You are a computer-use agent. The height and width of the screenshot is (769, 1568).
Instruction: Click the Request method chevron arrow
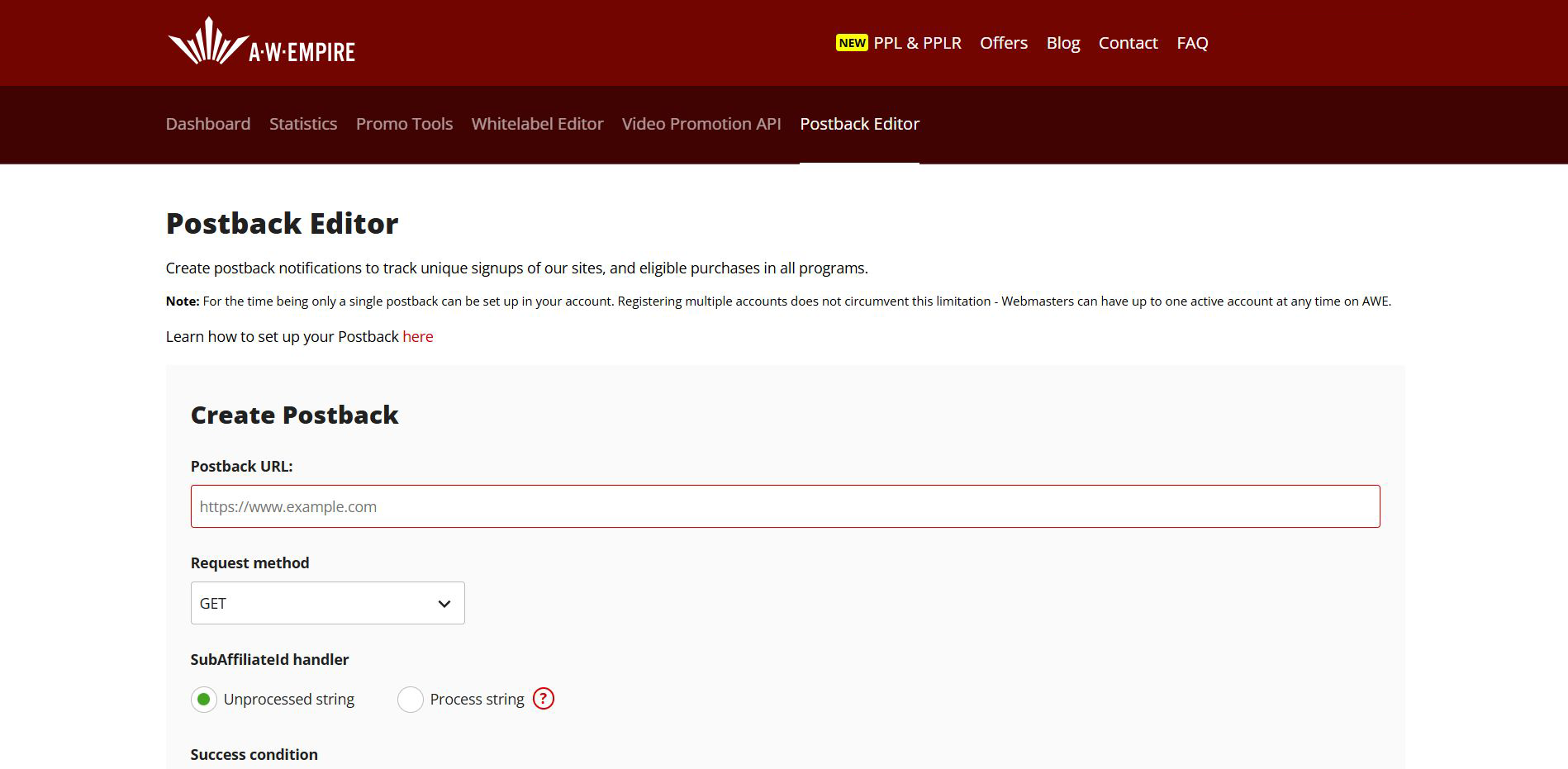click(x=444, y=604)
